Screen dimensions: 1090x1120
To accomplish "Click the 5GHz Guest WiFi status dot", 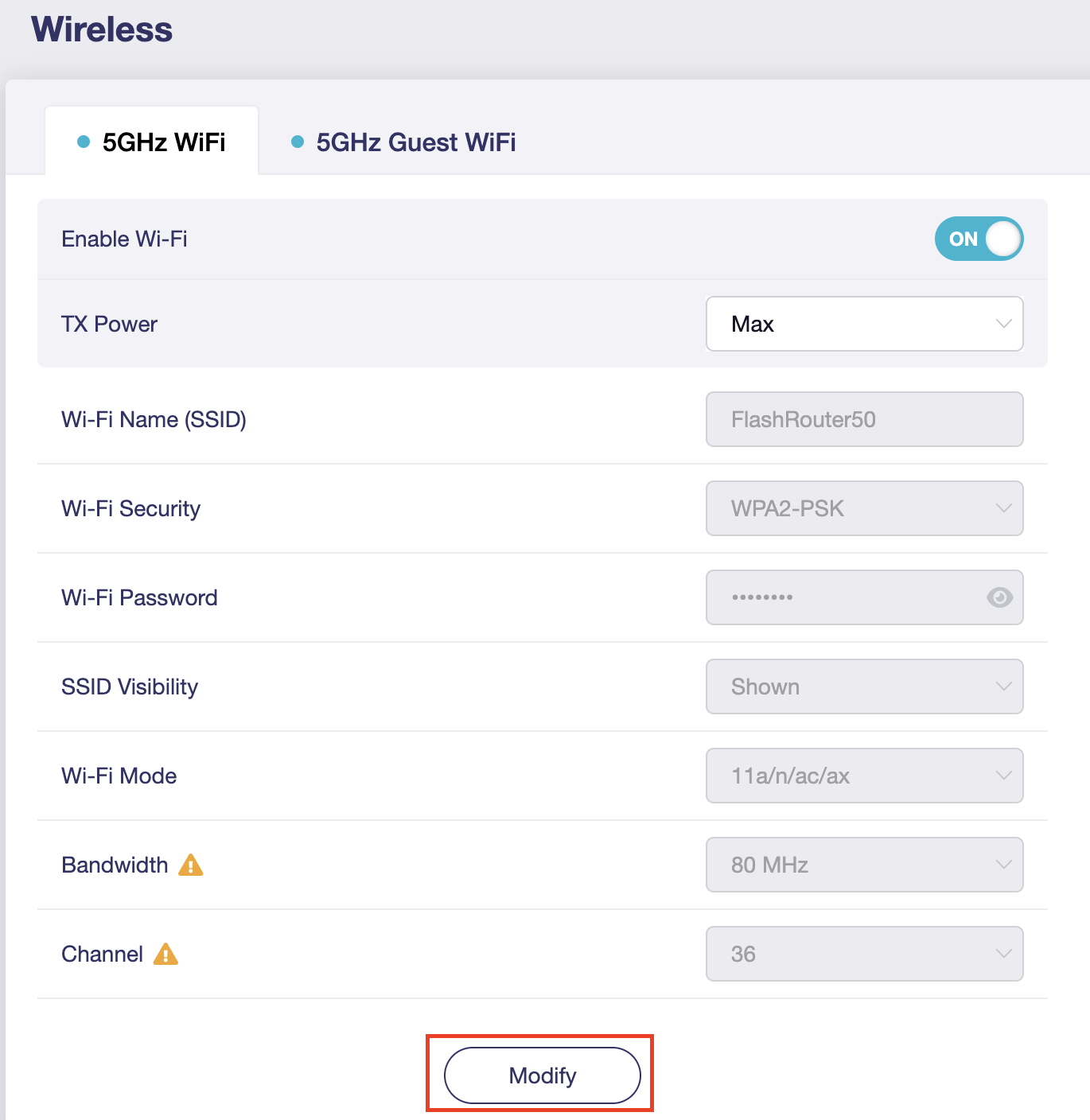I will pyautogui.click(x=298, y=142).
